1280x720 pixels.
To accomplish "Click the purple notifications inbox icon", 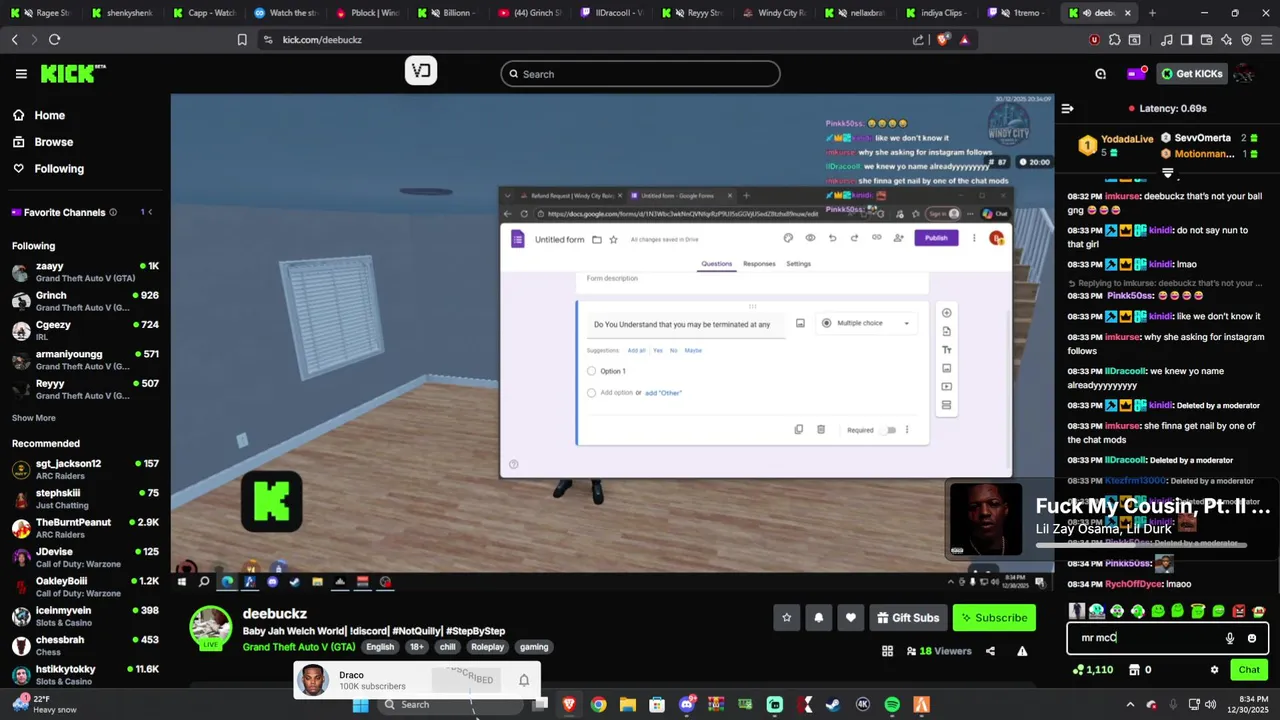I will pyautogui.click(x=1136, y=73).
